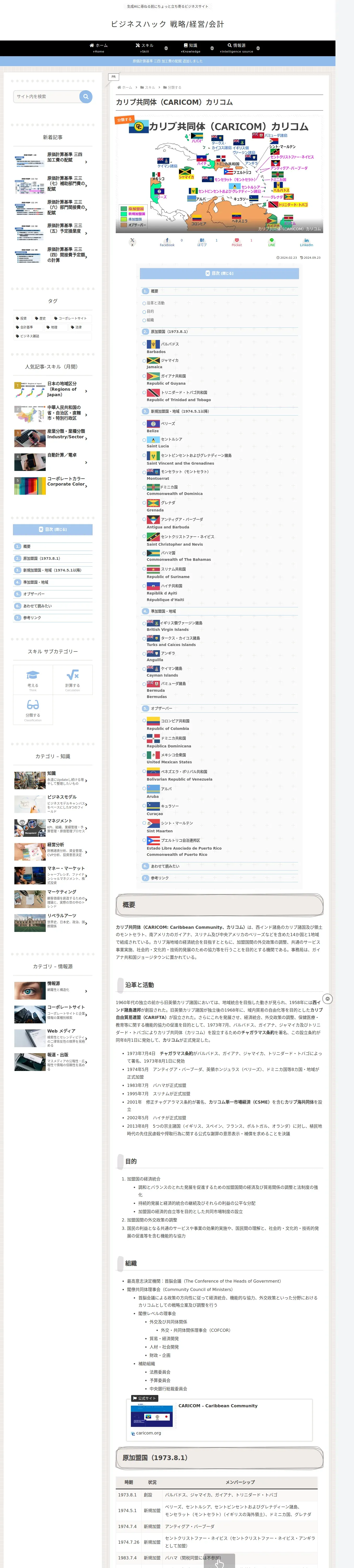354x1568 pixels.
Task: Open 中華人民共和国の省 article chevron
Action: point(86,415)
